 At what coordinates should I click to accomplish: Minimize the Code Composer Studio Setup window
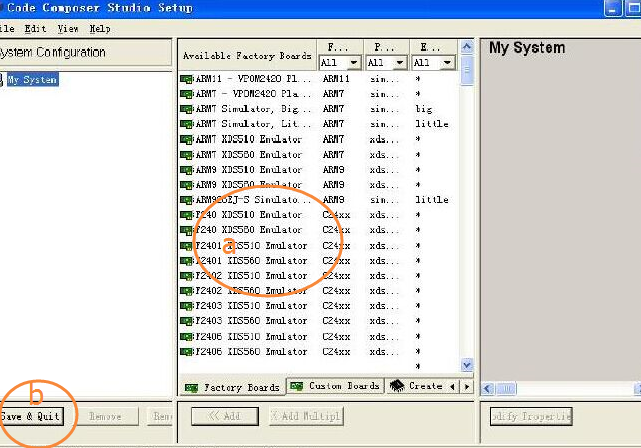click(613, 8)
